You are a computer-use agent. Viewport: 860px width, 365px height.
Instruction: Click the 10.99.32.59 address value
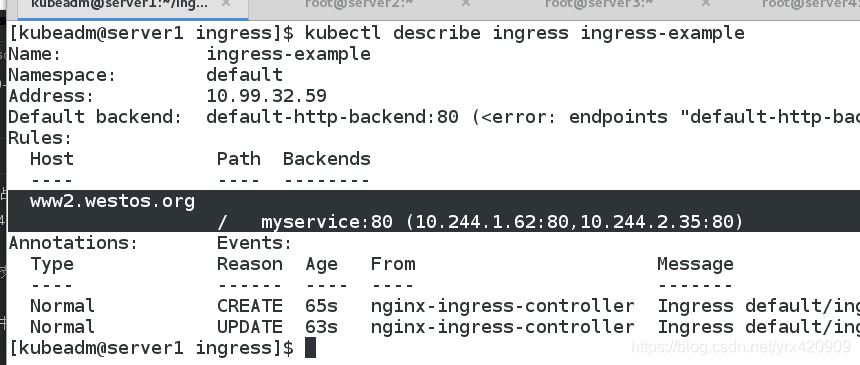click(x=266, y=96)
